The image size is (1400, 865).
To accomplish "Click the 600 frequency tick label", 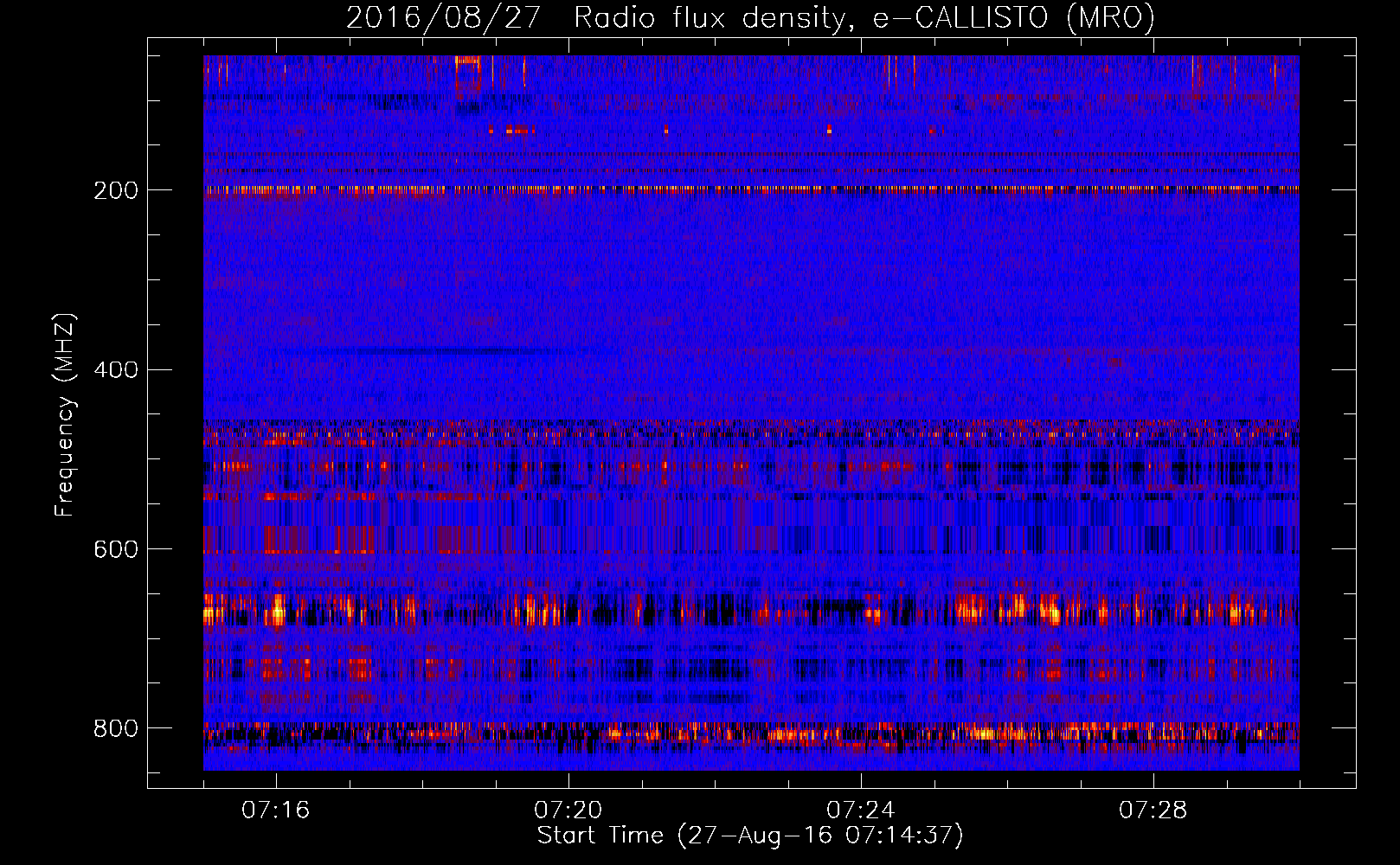I will coord(116,550).
